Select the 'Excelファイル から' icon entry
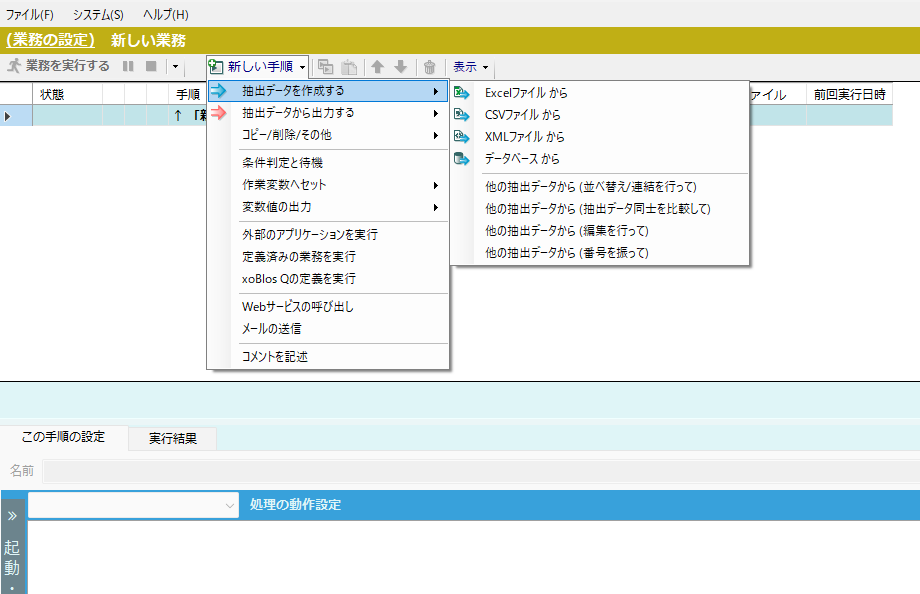920x594 pixels. coord(461,93)
